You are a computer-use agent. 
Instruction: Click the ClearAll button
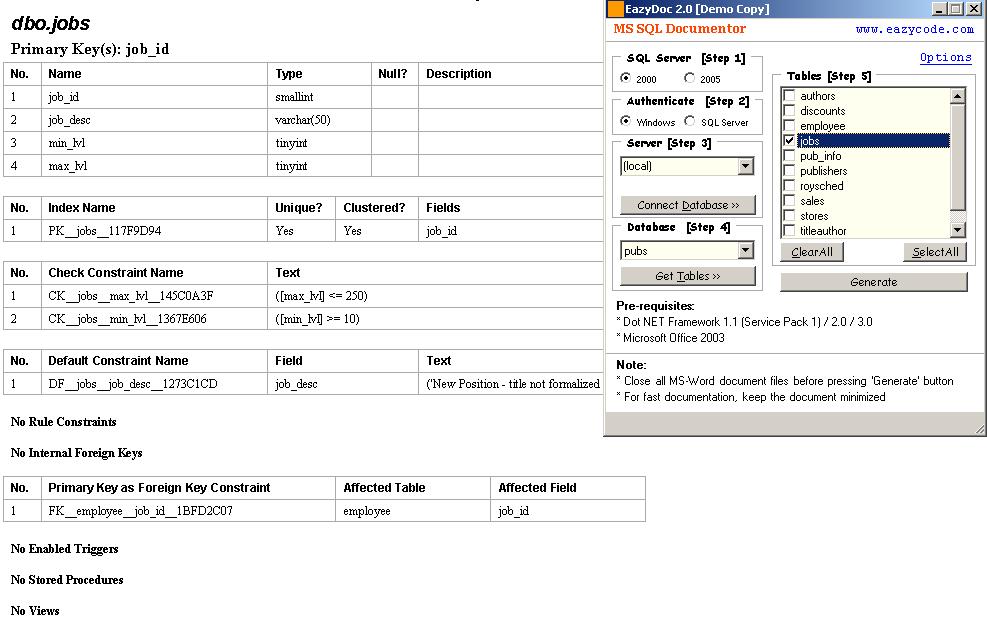point(812,252)
